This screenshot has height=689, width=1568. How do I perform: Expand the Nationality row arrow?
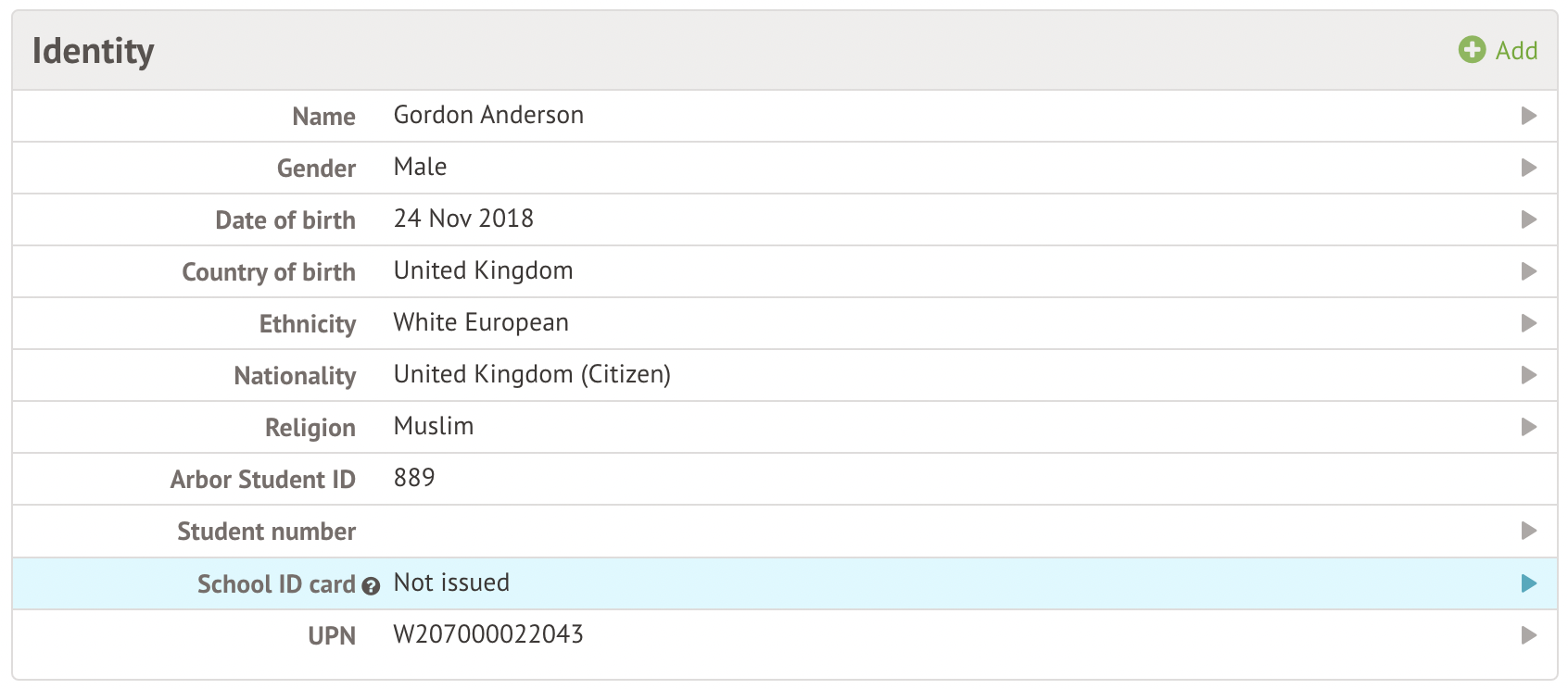(x=1528, y=375)
